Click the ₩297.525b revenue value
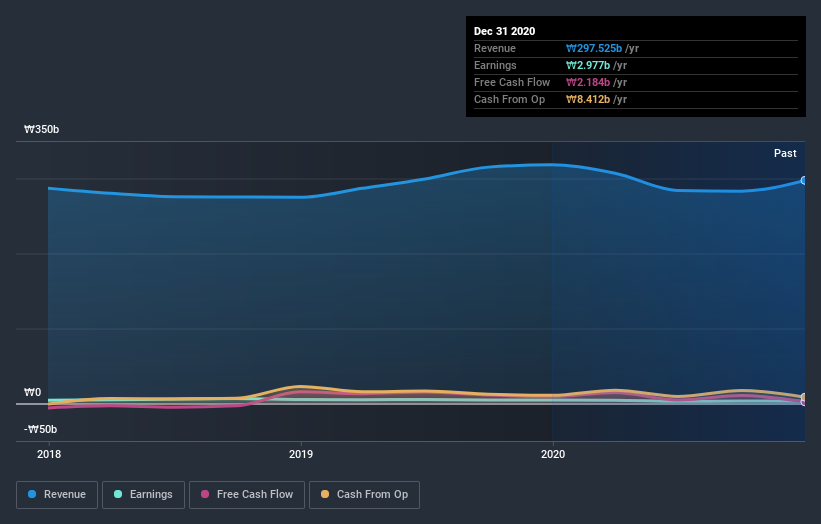The height and width of the screenshot is (524, 821). click(594, 49)
